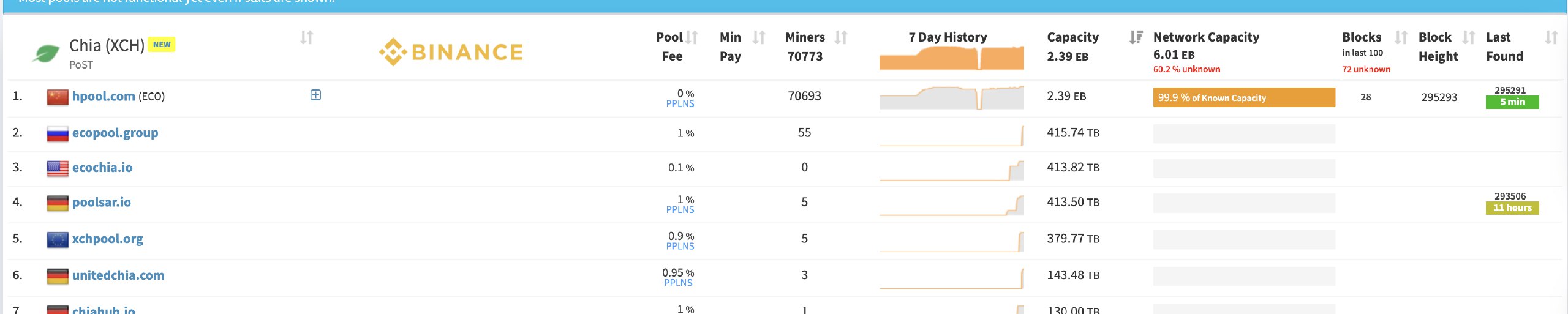Click the Russia flag beside ecopool.group

click(58, 133)
